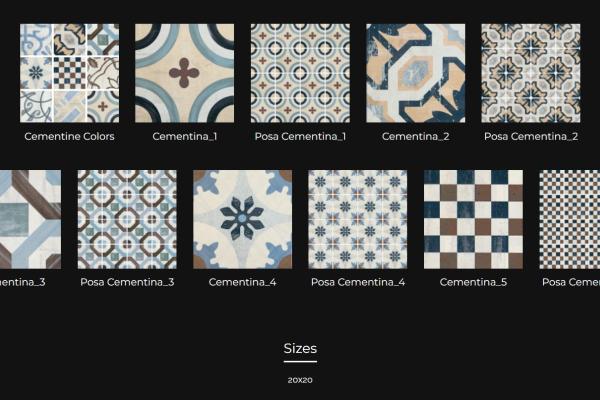Click the Posa Cementina_4 pattern thumbnail

pos(358,219)
